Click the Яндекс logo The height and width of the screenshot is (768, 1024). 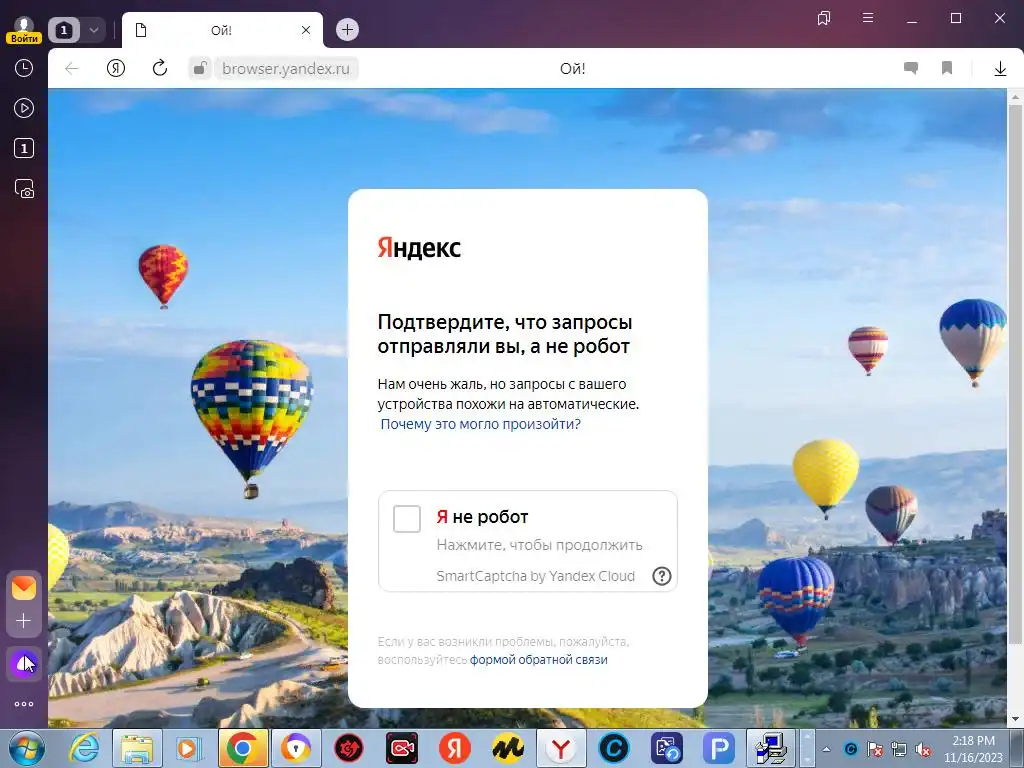click(419, 248)
